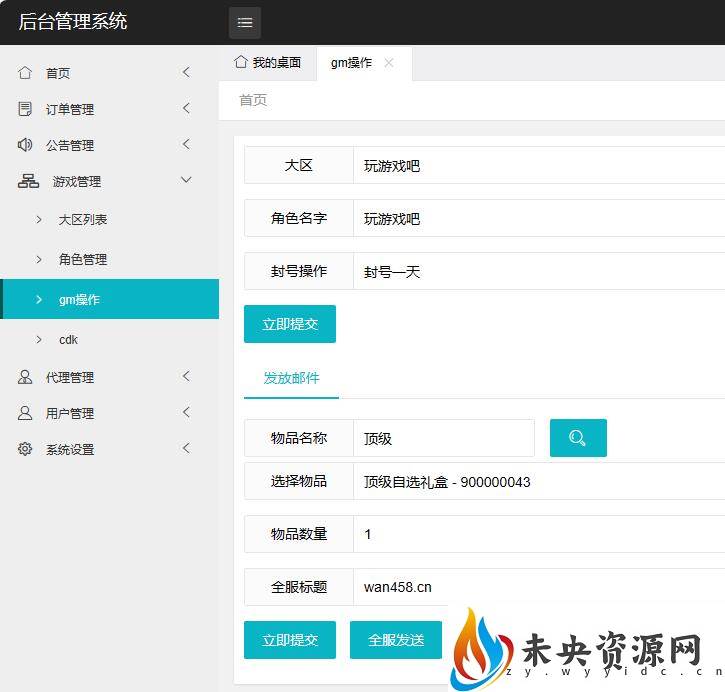Click the 订单管理 order icon

25,109
